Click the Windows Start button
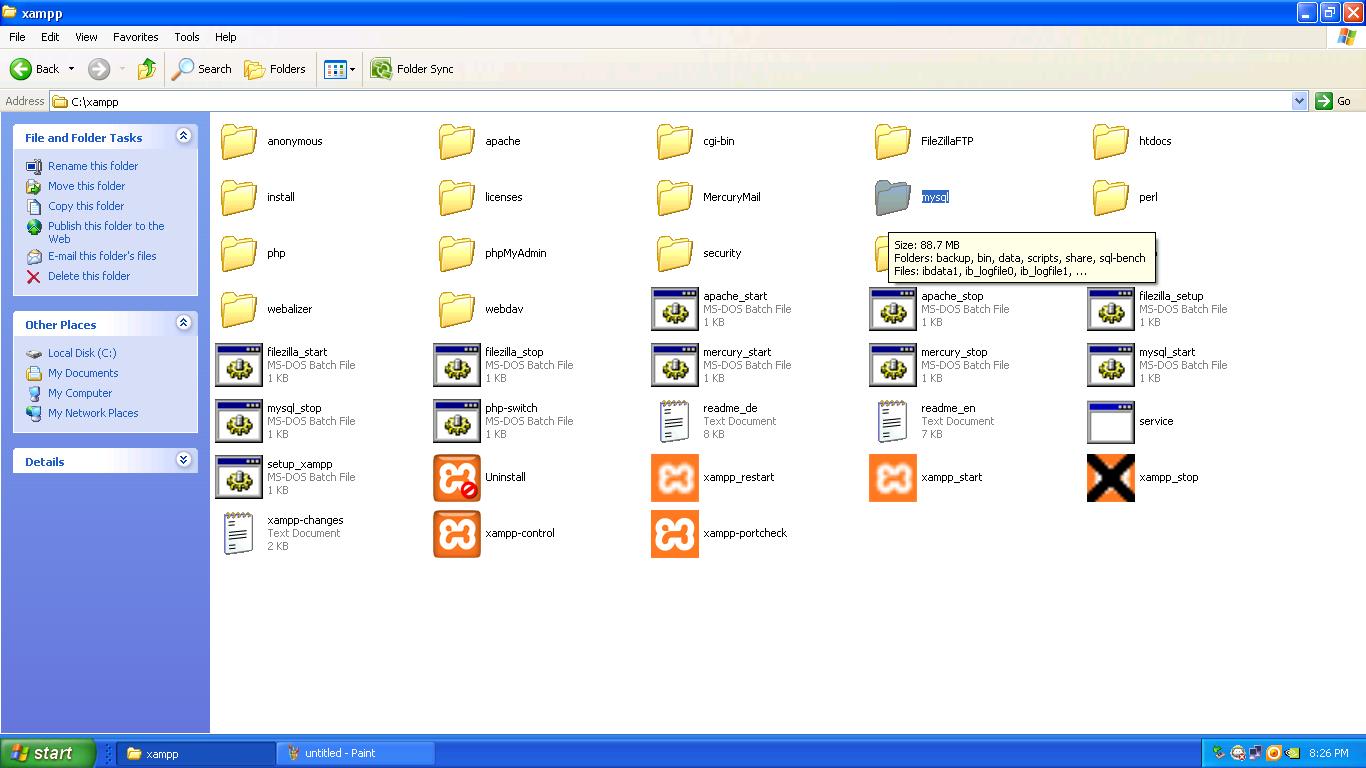Viewport: 1366px width, 768px height. tap(48, 753)
